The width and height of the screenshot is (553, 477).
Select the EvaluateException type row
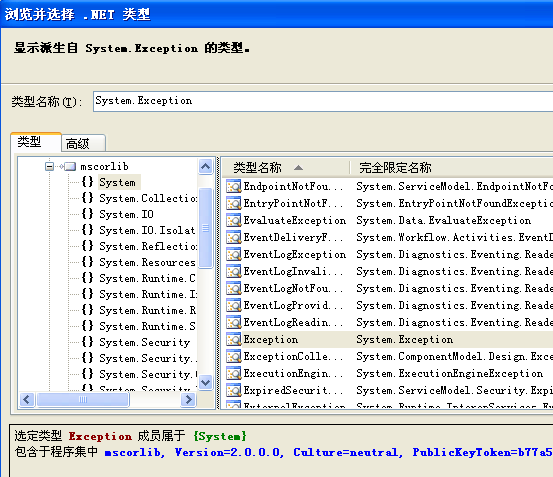[x=389, y=220]
